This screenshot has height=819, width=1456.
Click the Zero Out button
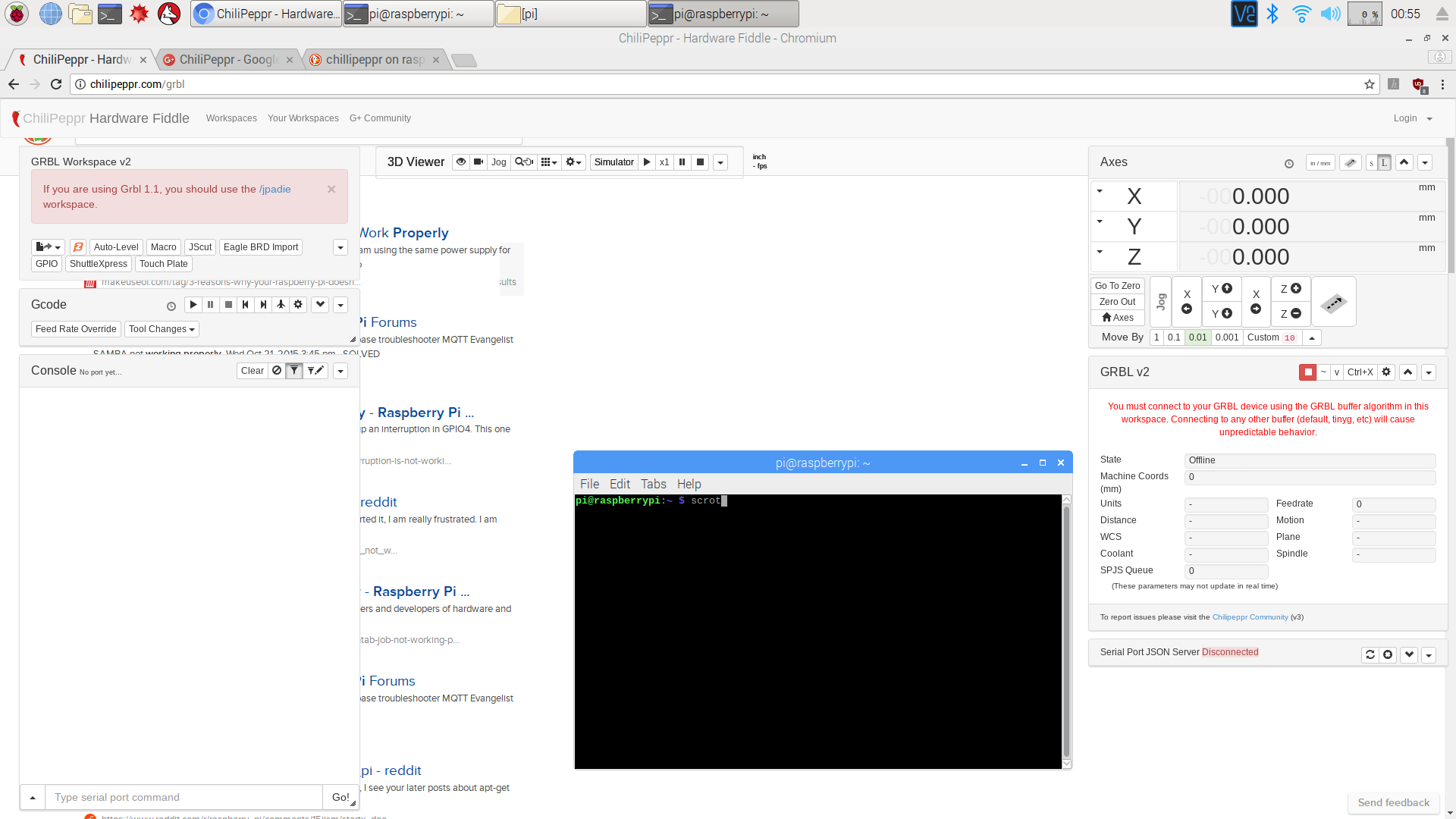pyautogui.click(x=1118, y=302)
